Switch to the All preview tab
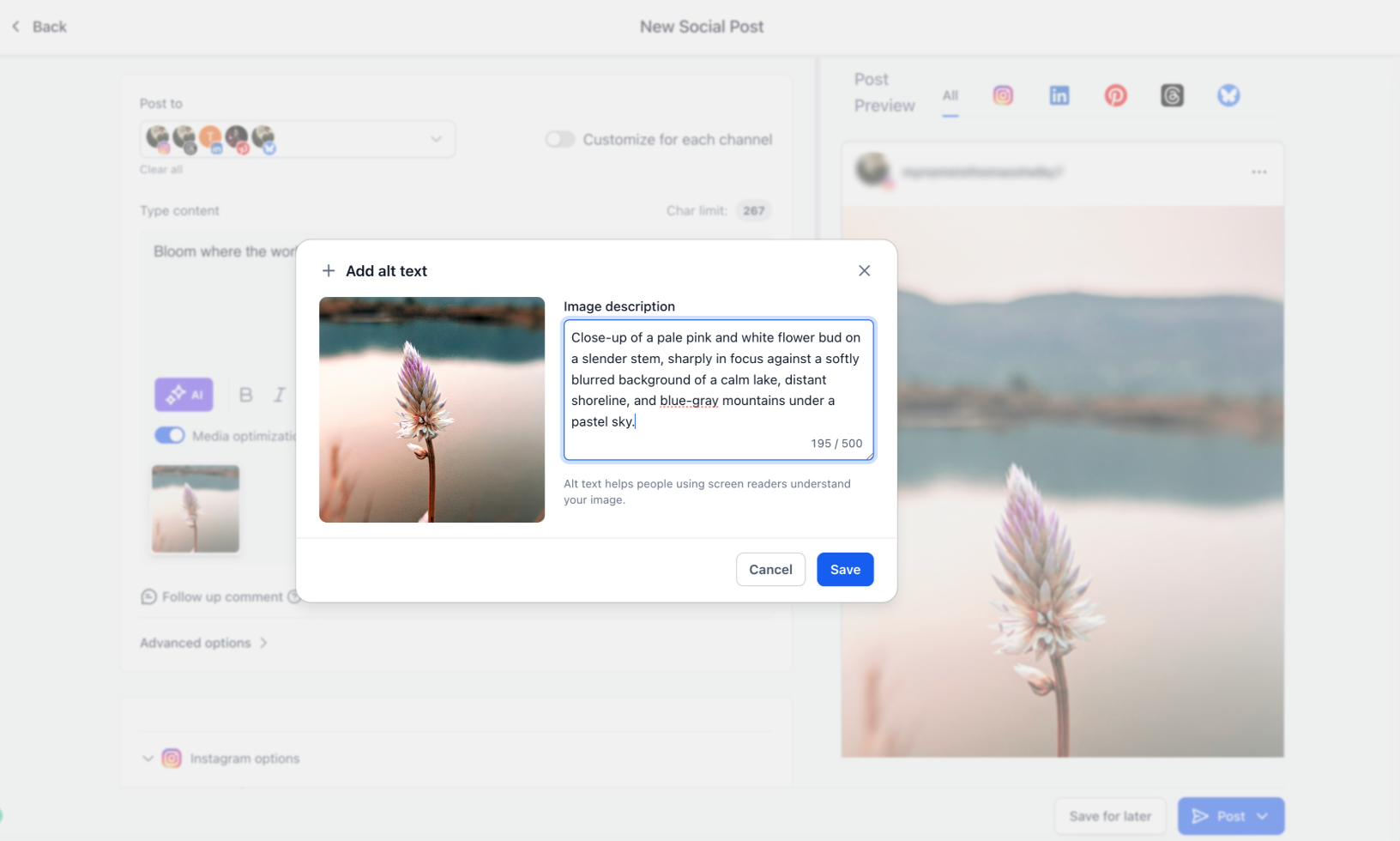 pos(950,96)
